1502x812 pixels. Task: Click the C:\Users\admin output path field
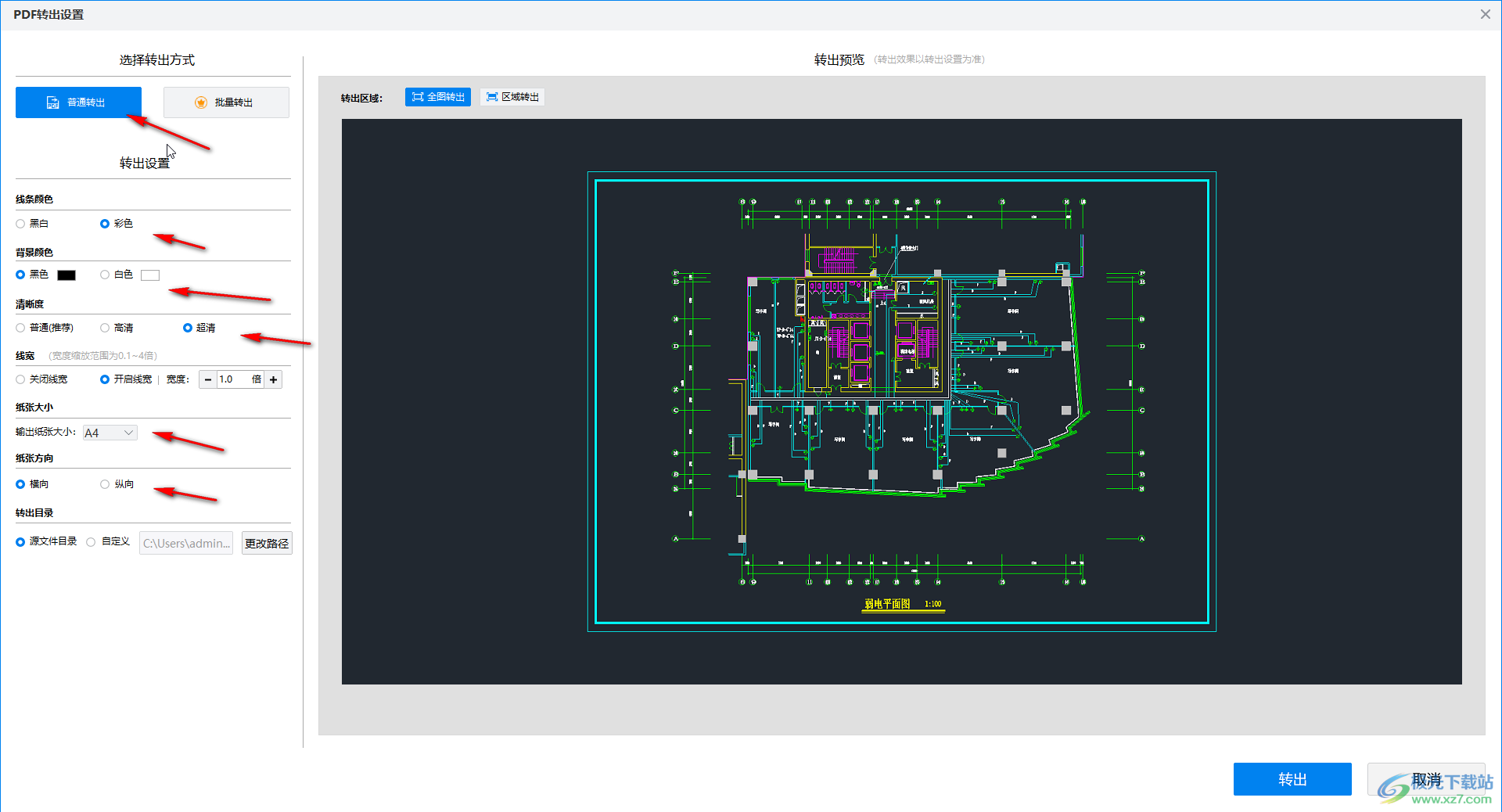click(x=186, y=543)
